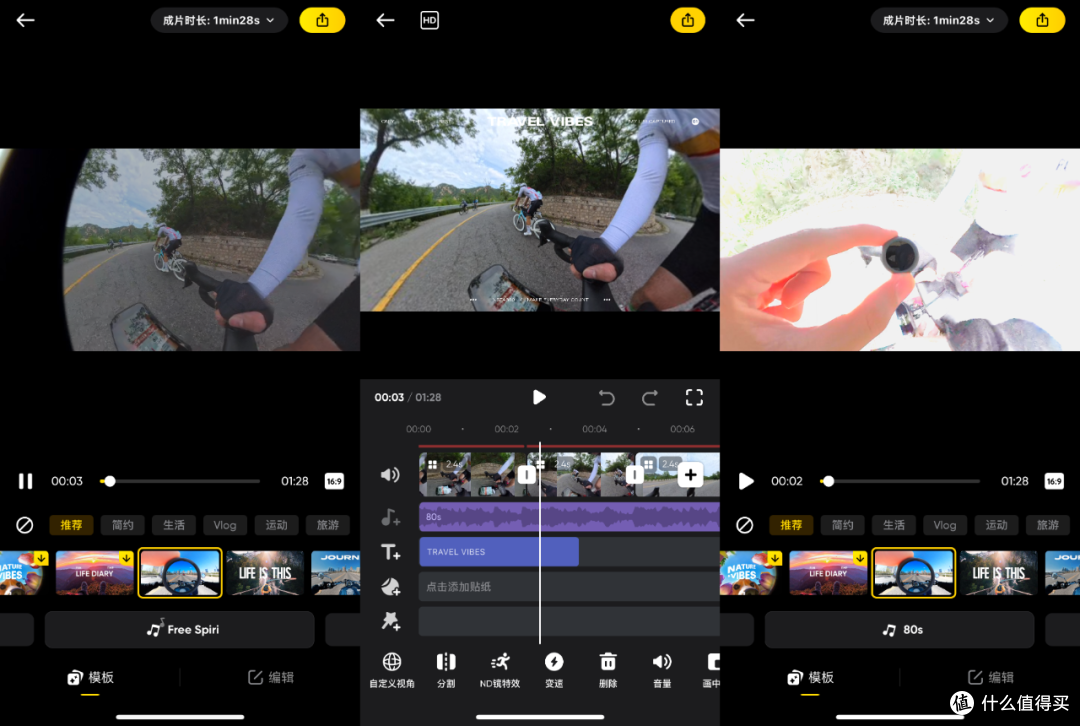
Task: Add a clip with the white plus button
Action: coord(690,475)
